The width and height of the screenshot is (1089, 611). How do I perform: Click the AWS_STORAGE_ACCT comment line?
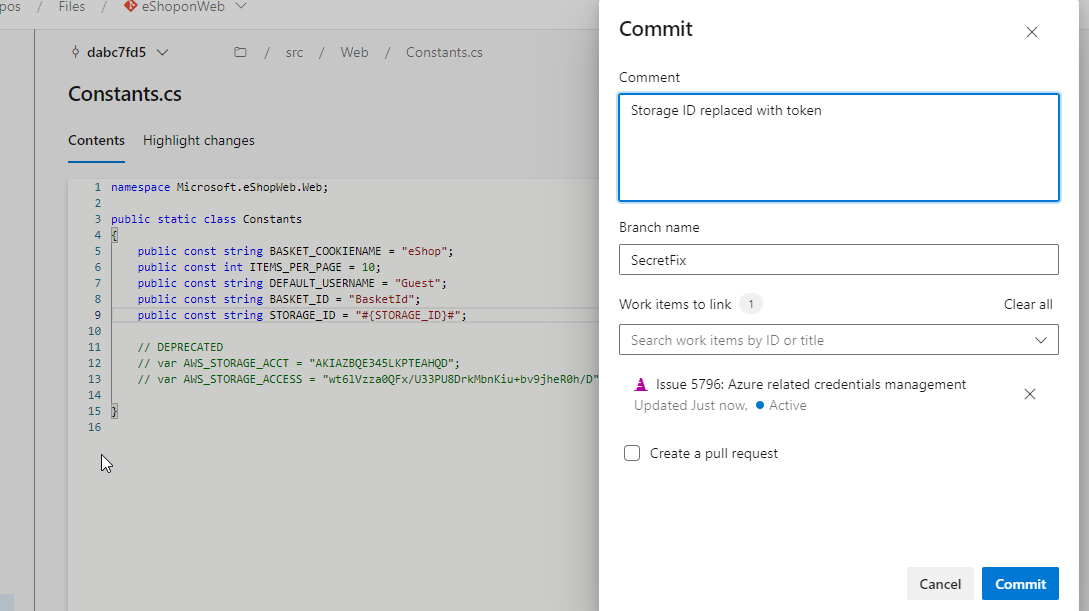click(x=299, y=363)
